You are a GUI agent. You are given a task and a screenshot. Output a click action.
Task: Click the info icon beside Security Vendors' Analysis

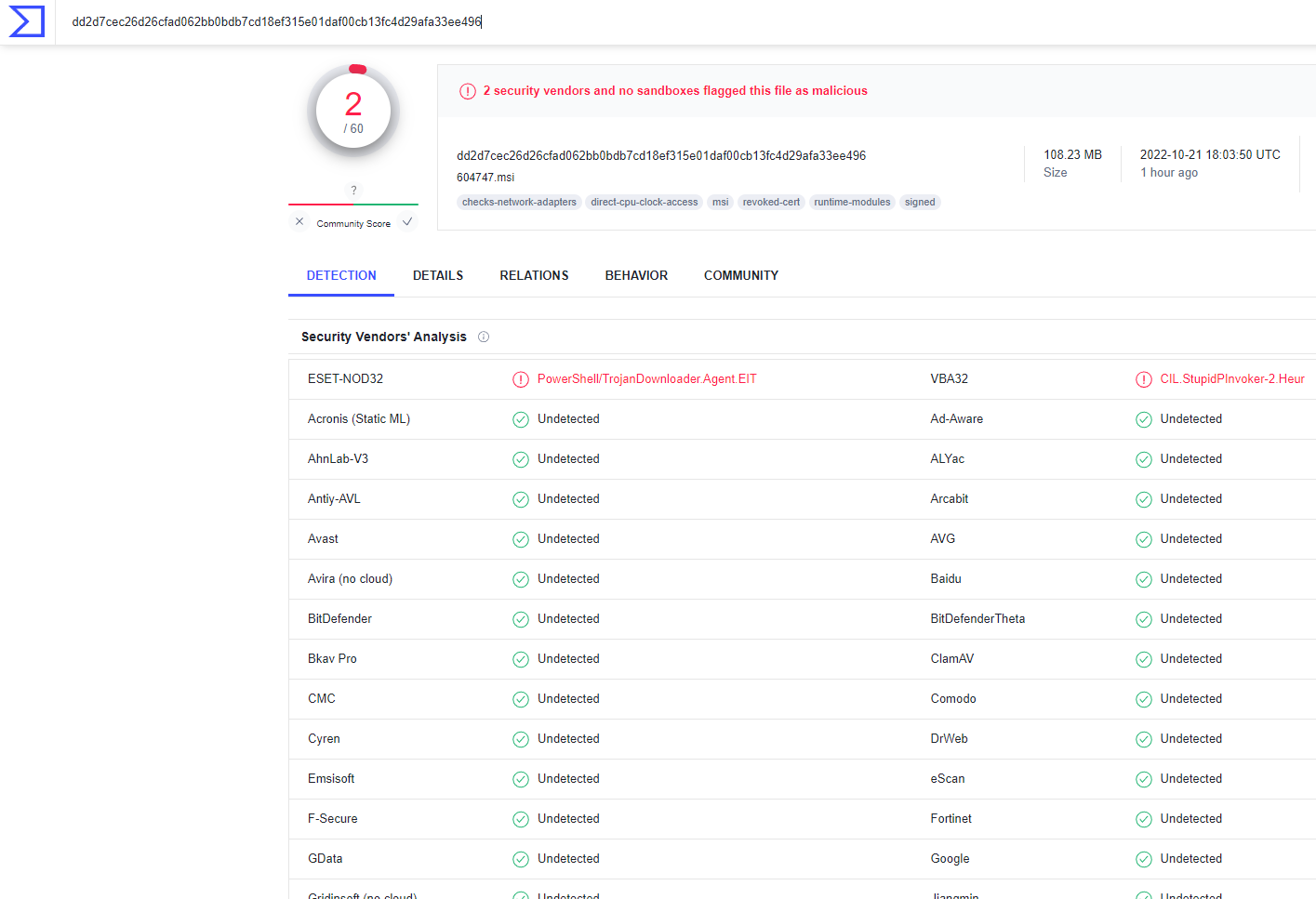click(484, 337)
